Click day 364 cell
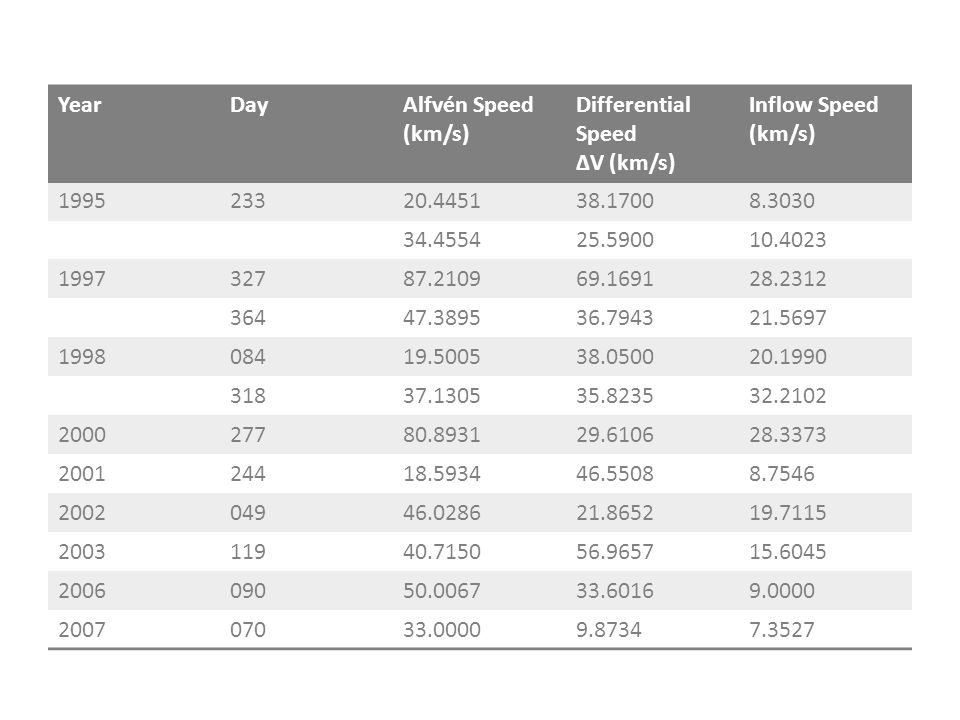The width and height of the screenshot is (960, 720). tap(248, 318)
